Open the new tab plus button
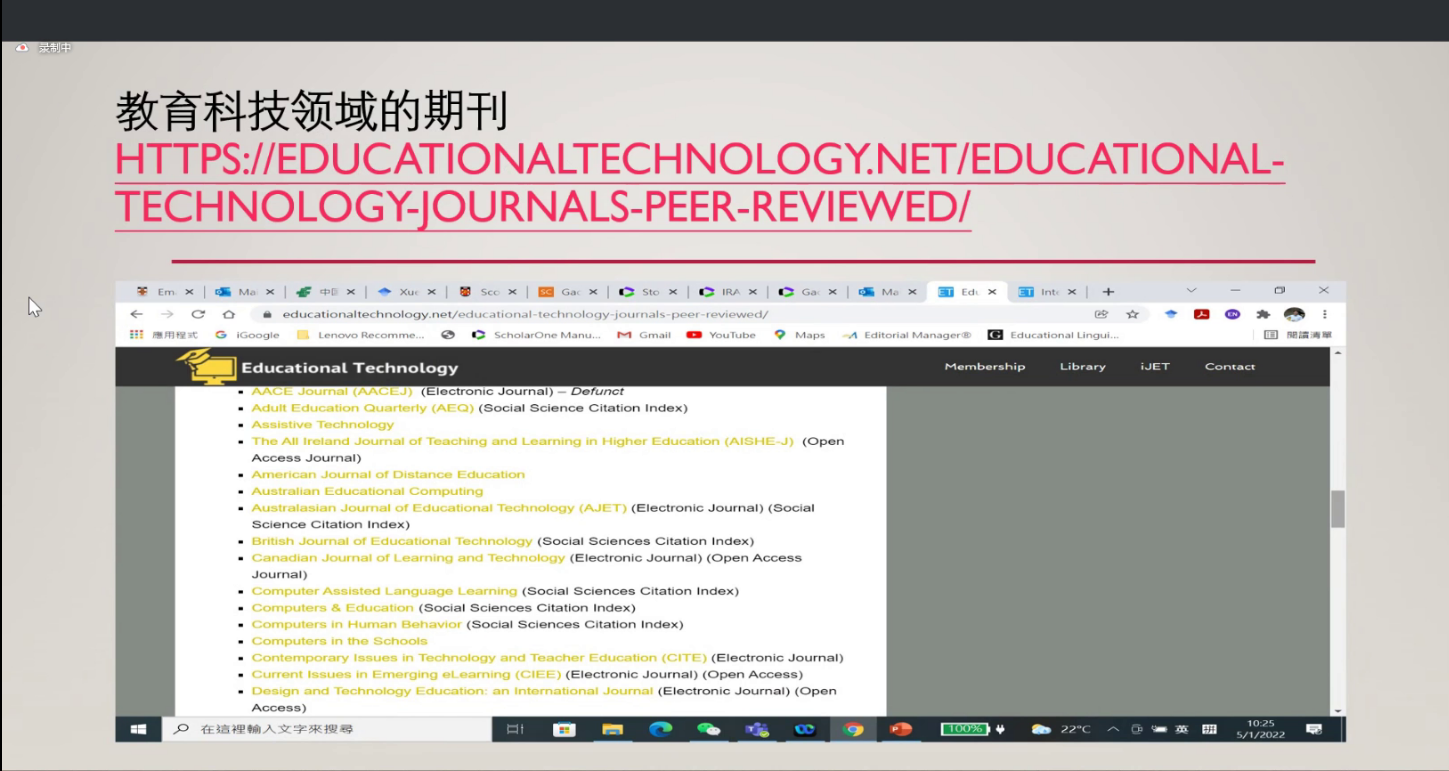This screenshot has height=771, width=1449. tap(1108, 292)
